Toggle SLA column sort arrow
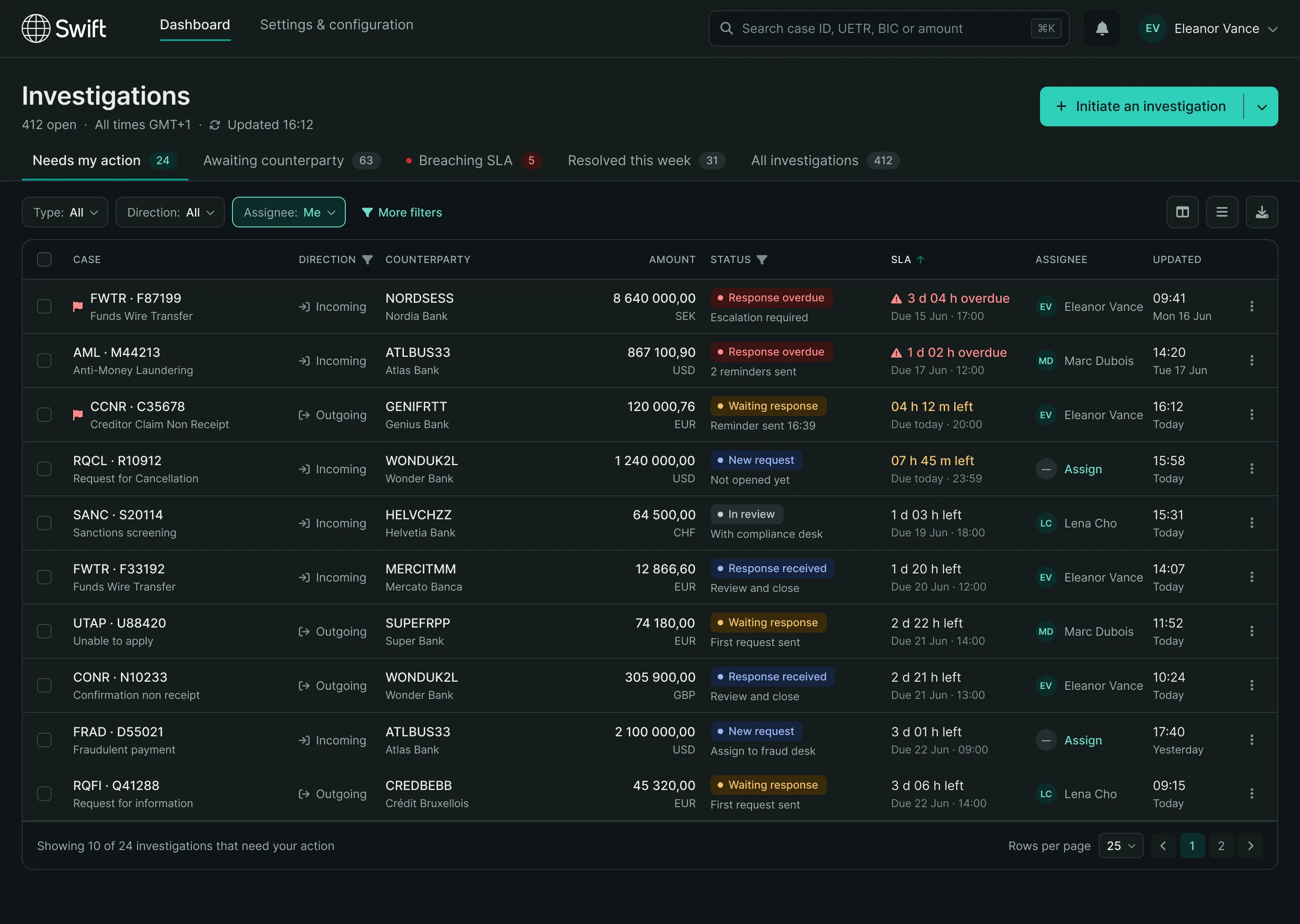Screen dimensions: 1300x924 pos(920,259)
